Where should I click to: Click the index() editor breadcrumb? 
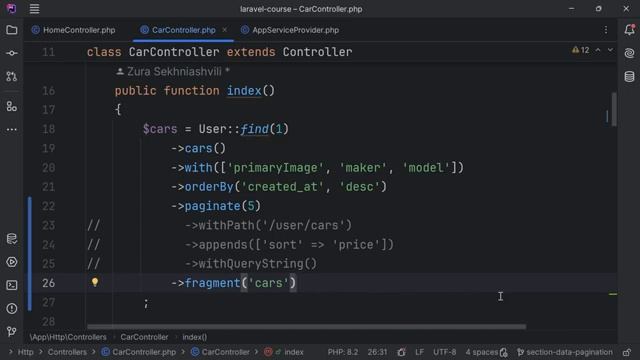(195, 337)
